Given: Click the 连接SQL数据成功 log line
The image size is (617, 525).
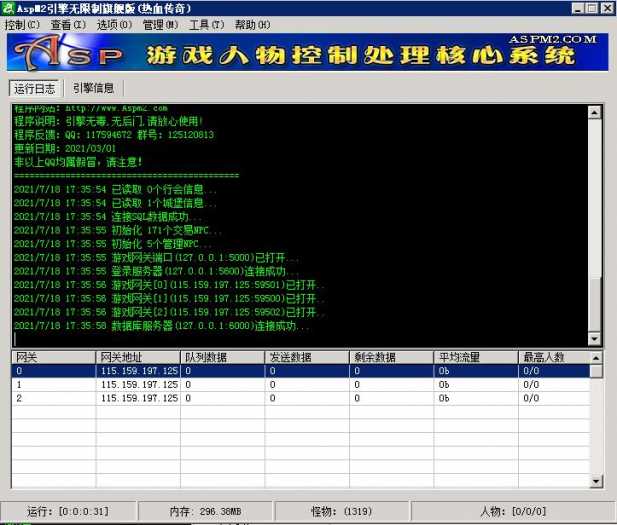Looking at the screenshot, I should (x=108, y=217).
